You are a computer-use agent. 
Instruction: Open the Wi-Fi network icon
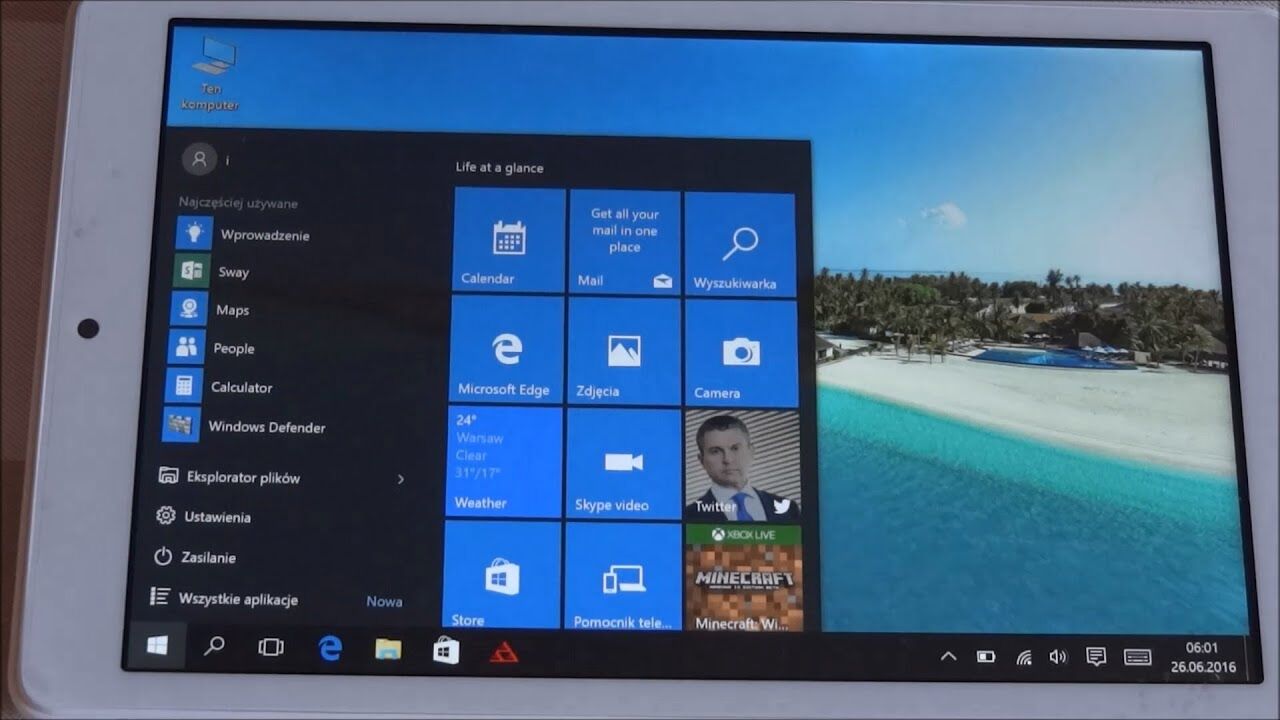pyautogui.click(x=1023, y=657)
